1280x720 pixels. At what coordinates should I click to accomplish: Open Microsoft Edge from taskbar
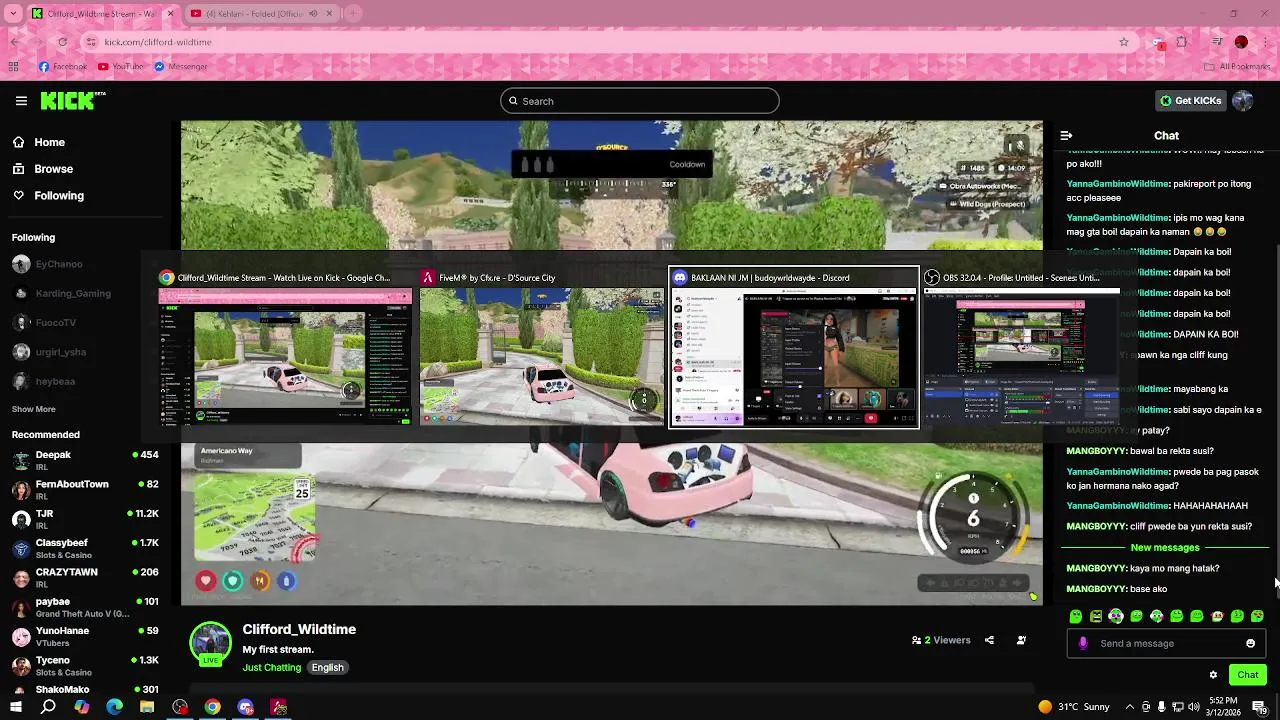114,707
